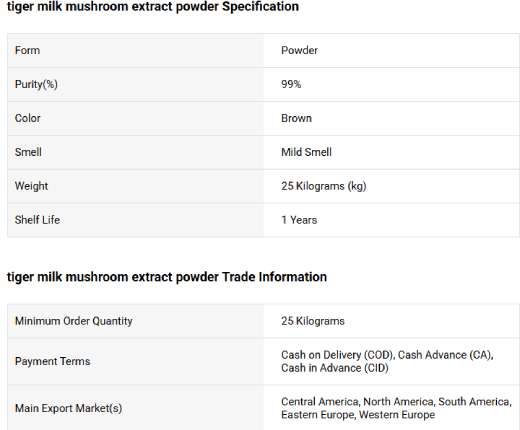Select the 'tiger milk mushroom extract powder Specification' heading
520x430 pixels.
[153, 7]
